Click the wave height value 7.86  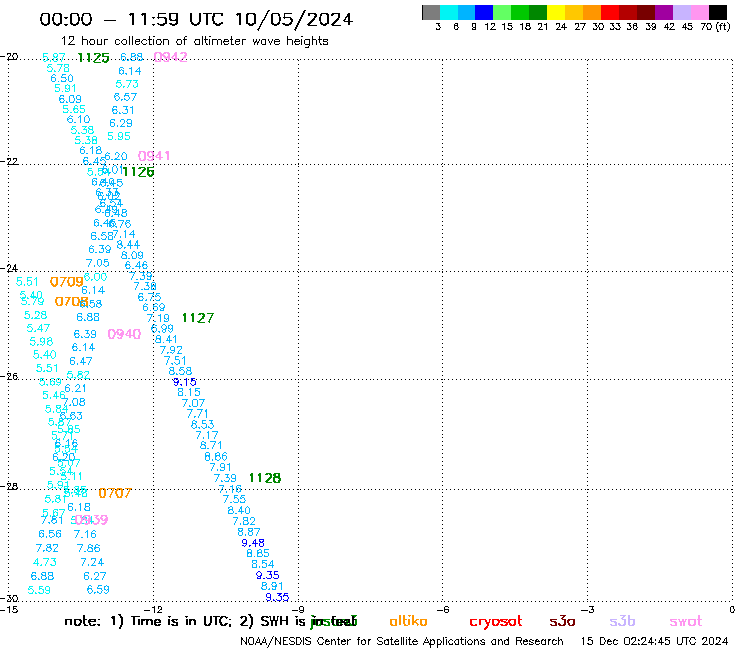pyautogui.click(x=89, y=549)
